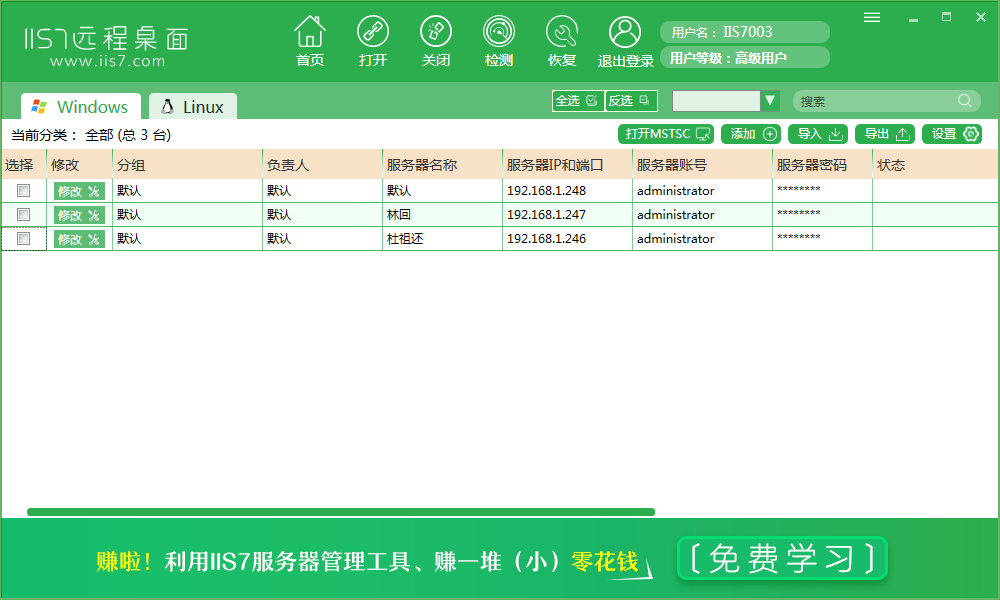Screen dimensions: 1000x600
Task: Click 修改 for 杜祖还 row
Action: pyautogui.click(x=79, y=240)
